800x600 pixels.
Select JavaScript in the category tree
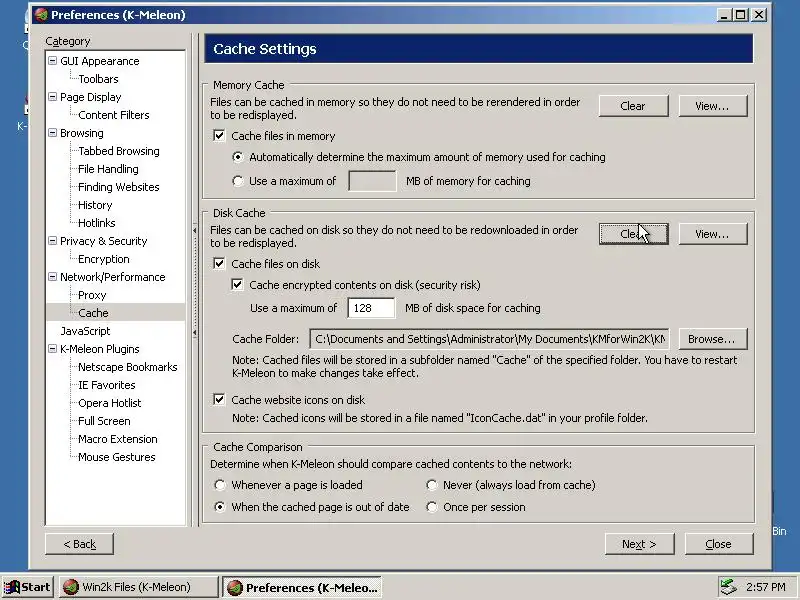[85, 331]
